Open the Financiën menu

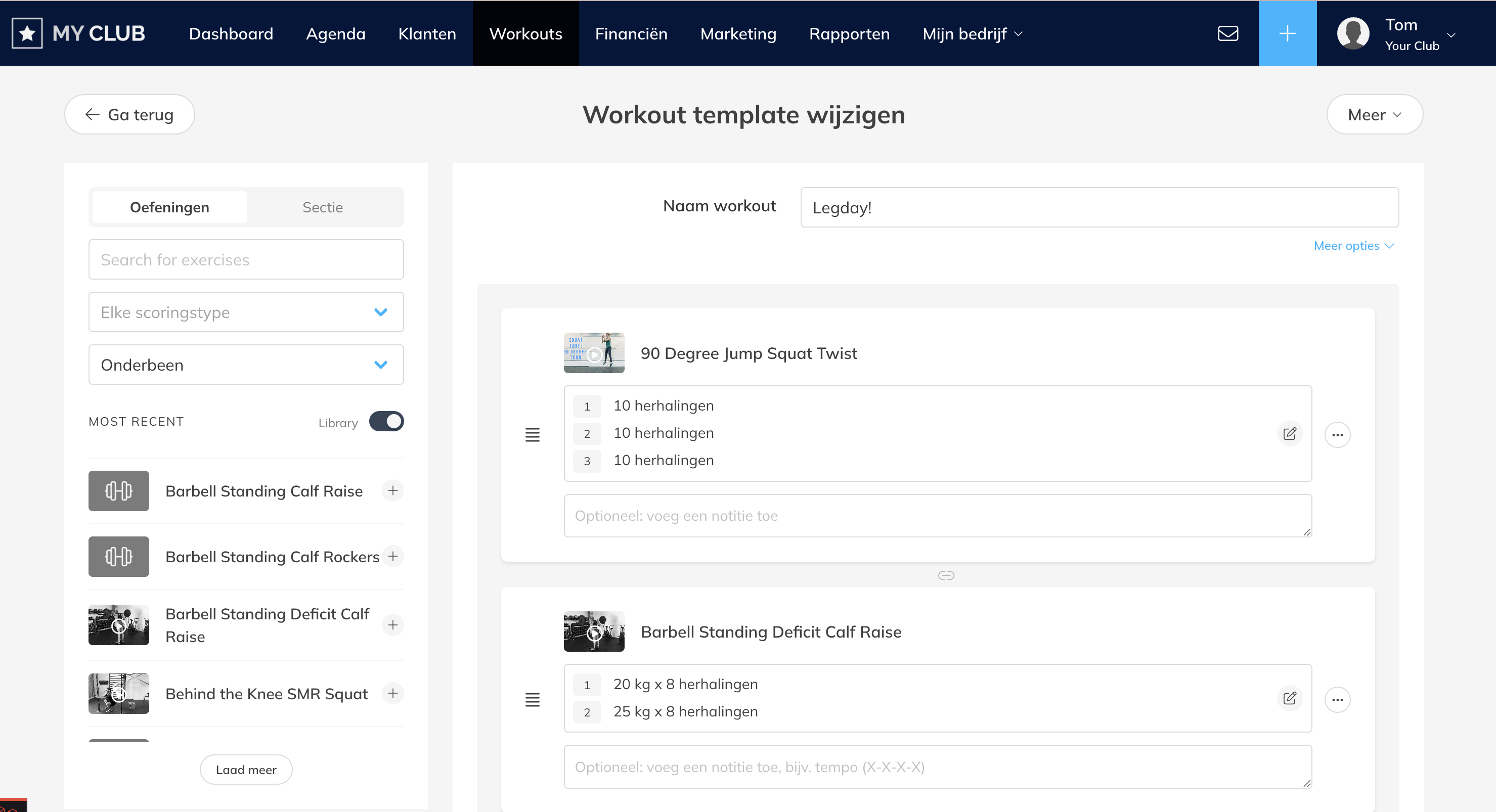631,34
